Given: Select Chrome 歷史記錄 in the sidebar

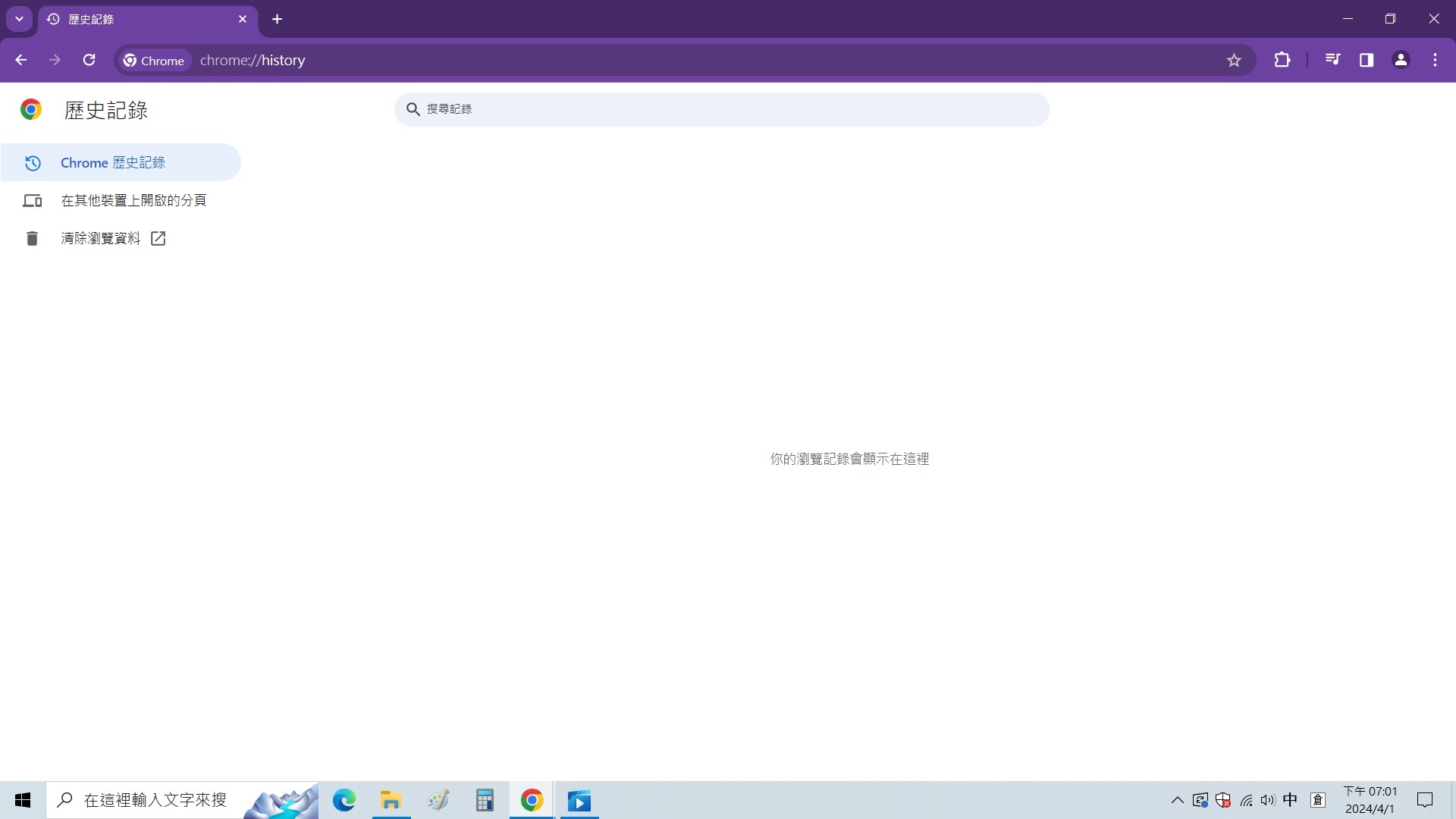Looking at the screenshot, I should tap(112, 162).
